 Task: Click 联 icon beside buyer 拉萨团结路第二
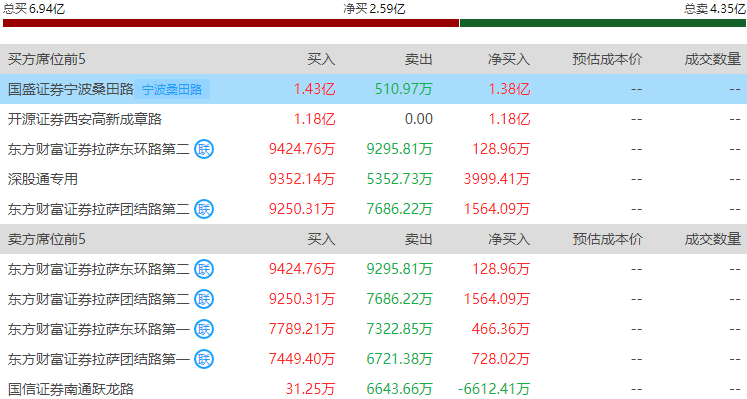[204, 209]
